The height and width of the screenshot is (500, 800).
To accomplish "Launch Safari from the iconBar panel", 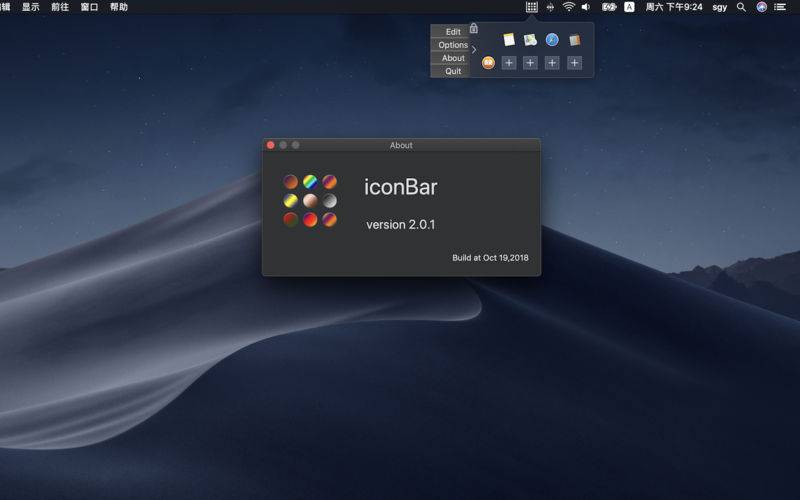I will click(x=552, y=40).
